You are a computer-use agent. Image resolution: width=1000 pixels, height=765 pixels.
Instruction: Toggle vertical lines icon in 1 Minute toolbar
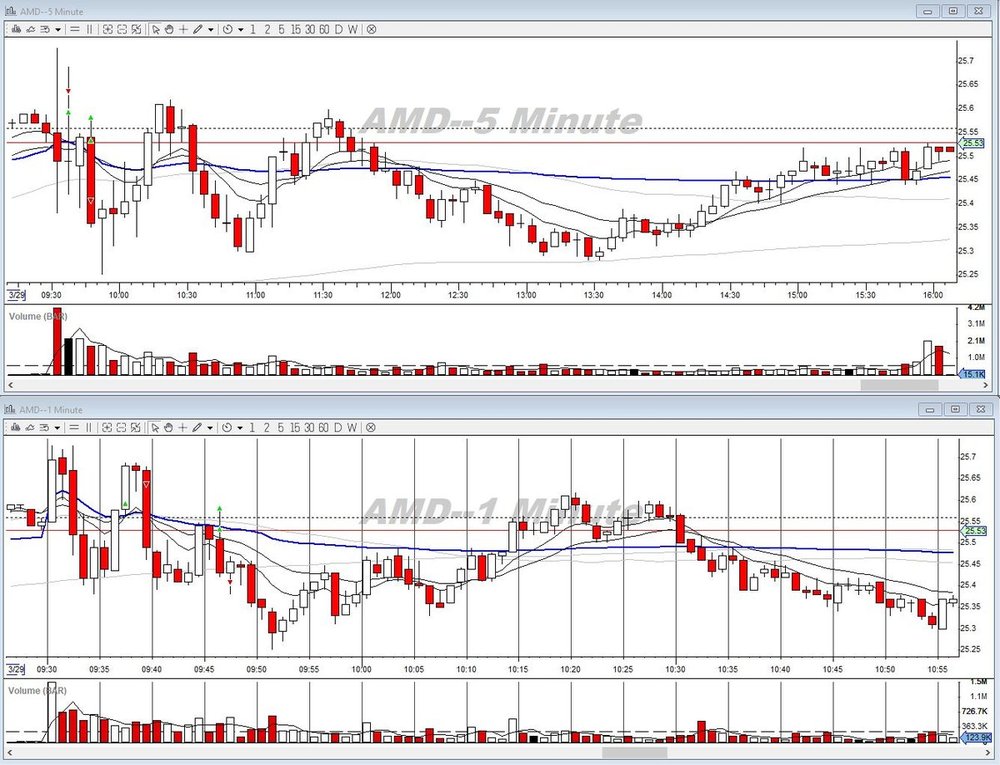pyautogui.click(x=89, y=427)
